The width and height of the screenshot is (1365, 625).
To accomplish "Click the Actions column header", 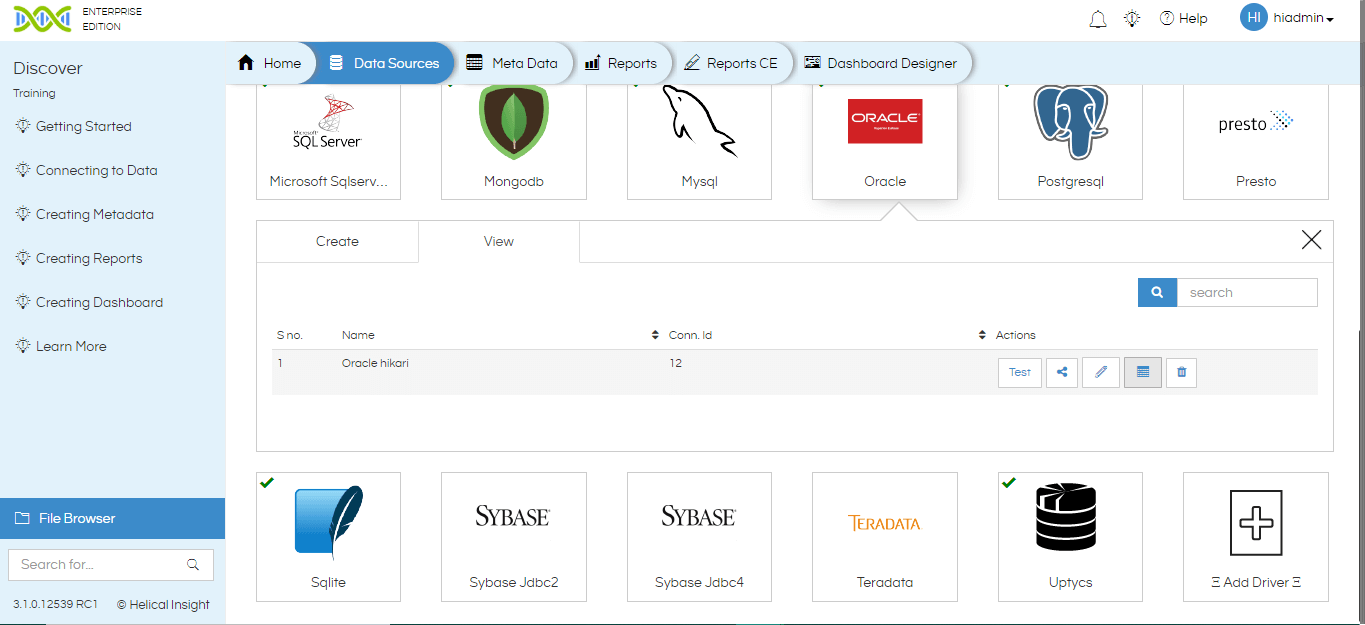I will pos(1016,335).
